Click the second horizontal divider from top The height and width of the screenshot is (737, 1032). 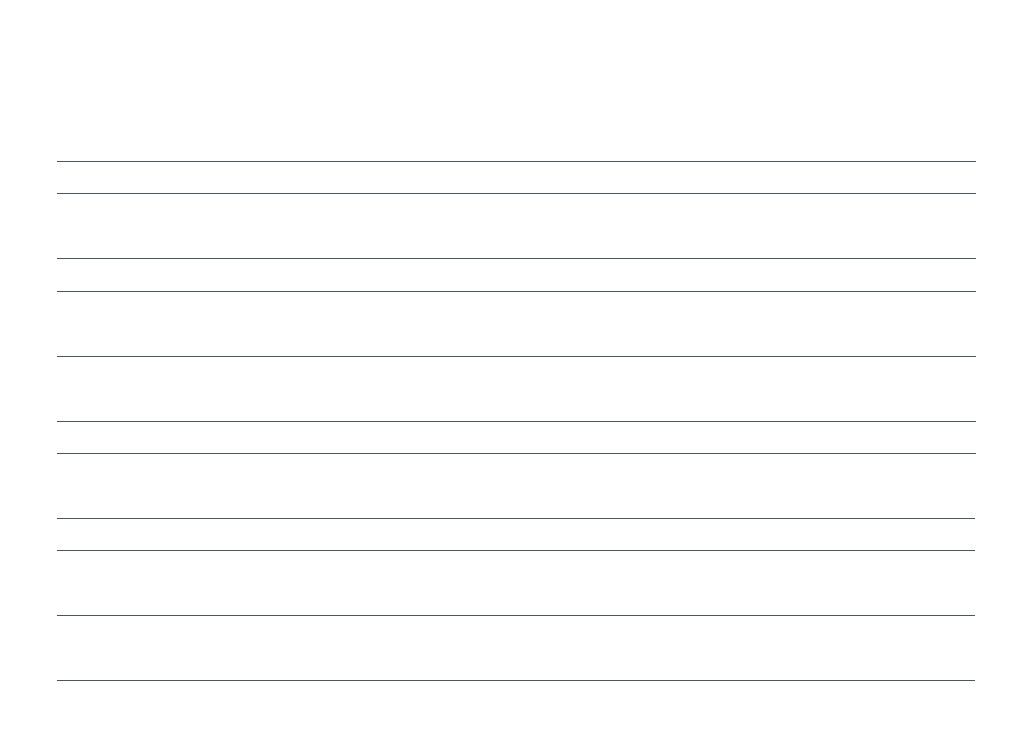[516, 193]
